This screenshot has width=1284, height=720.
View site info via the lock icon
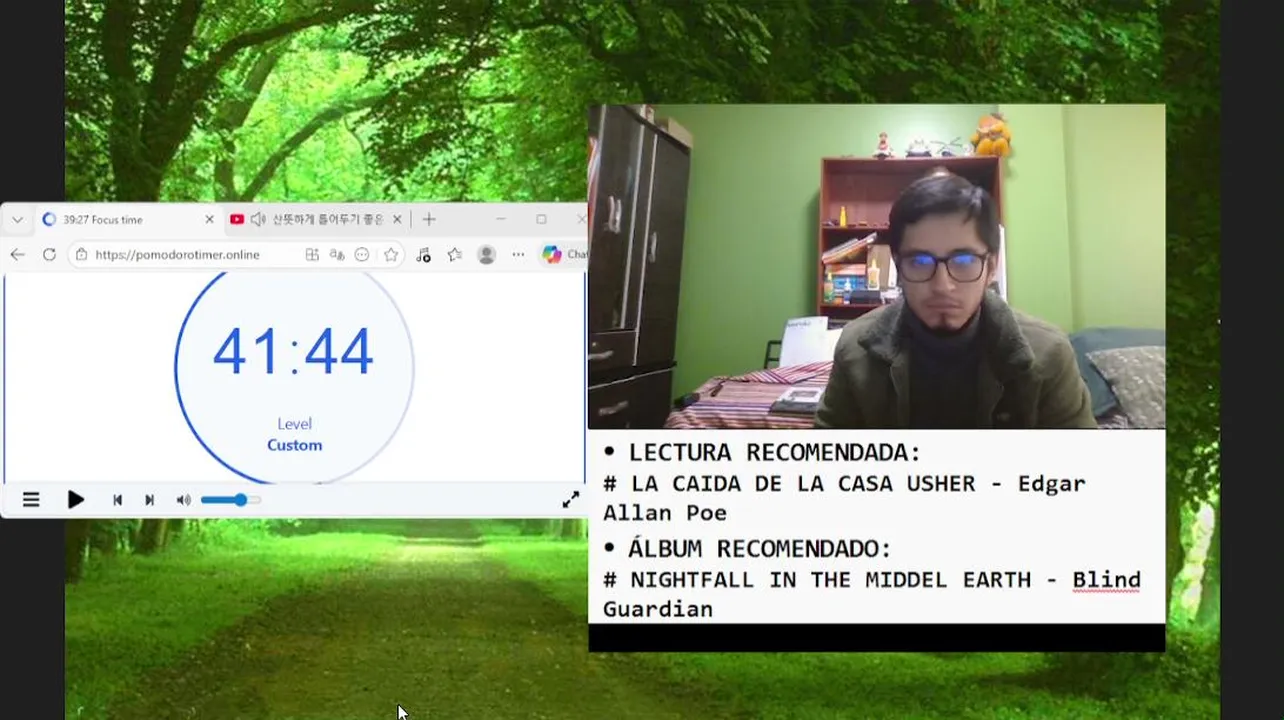pos(82,255)
